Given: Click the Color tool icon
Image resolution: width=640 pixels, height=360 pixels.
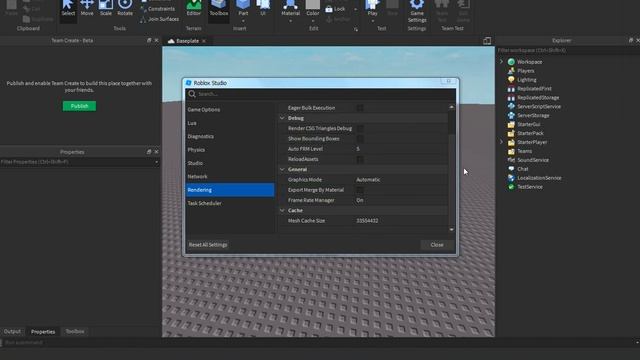Looking at the screenshot, I should 313,5.
